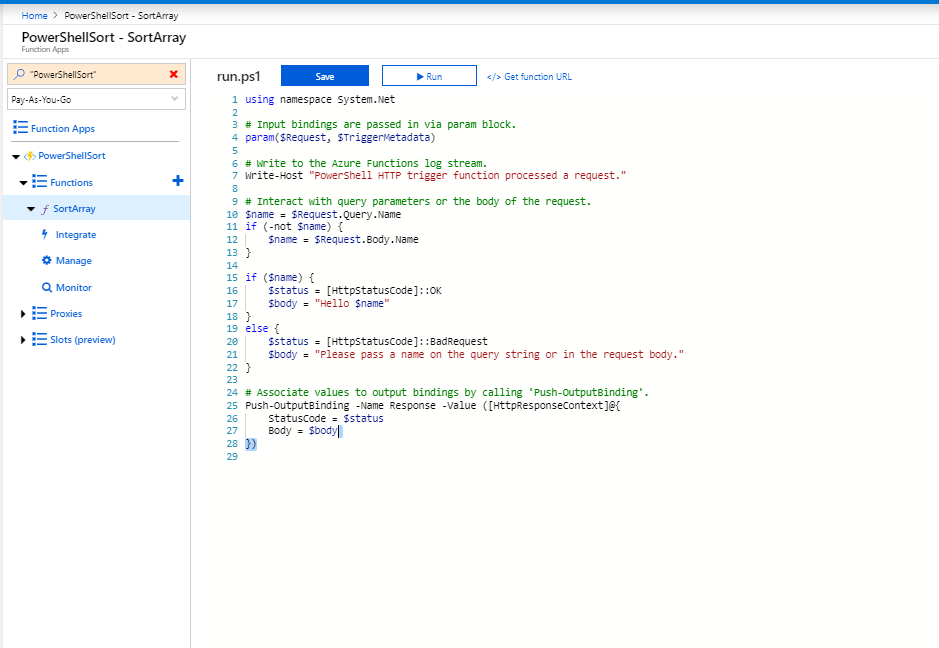
Task: Click the 'Body = $body' line
Action: 302,431
